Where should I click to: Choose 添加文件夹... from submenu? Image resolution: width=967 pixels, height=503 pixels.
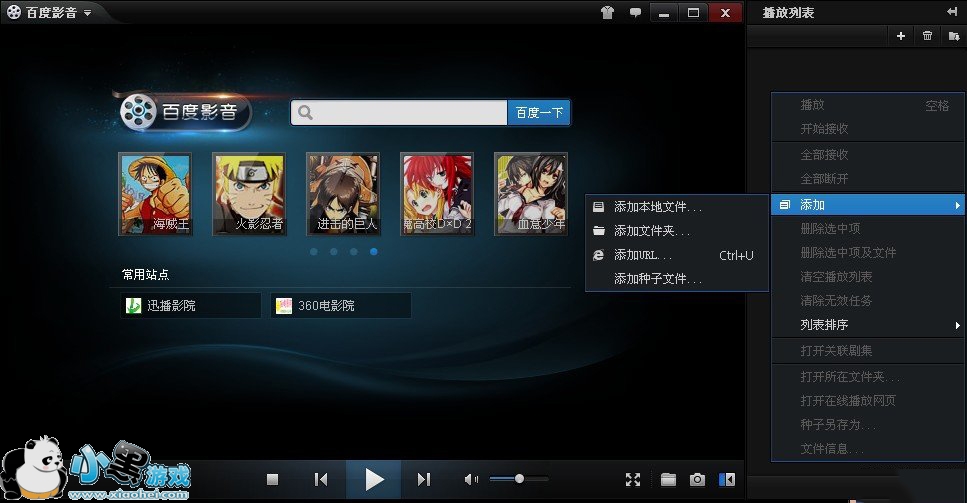click(x=677, y=231)
